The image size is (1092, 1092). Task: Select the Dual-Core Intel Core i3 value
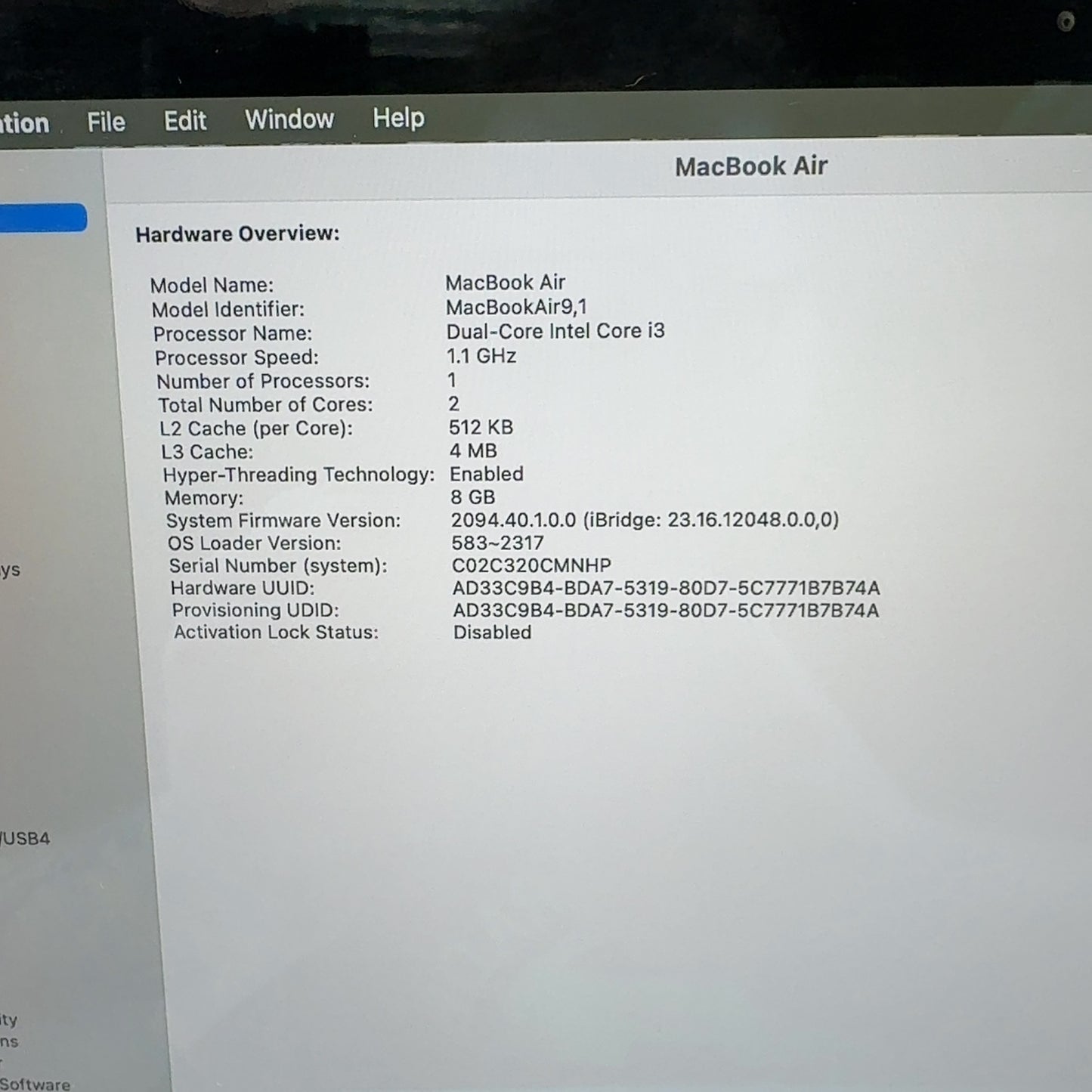(x=555, y=331)
